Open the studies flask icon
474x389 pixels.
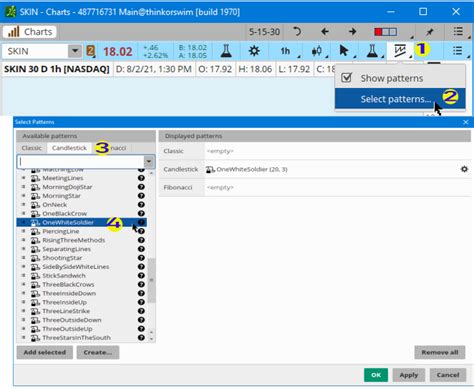click(x=226, y=51)
